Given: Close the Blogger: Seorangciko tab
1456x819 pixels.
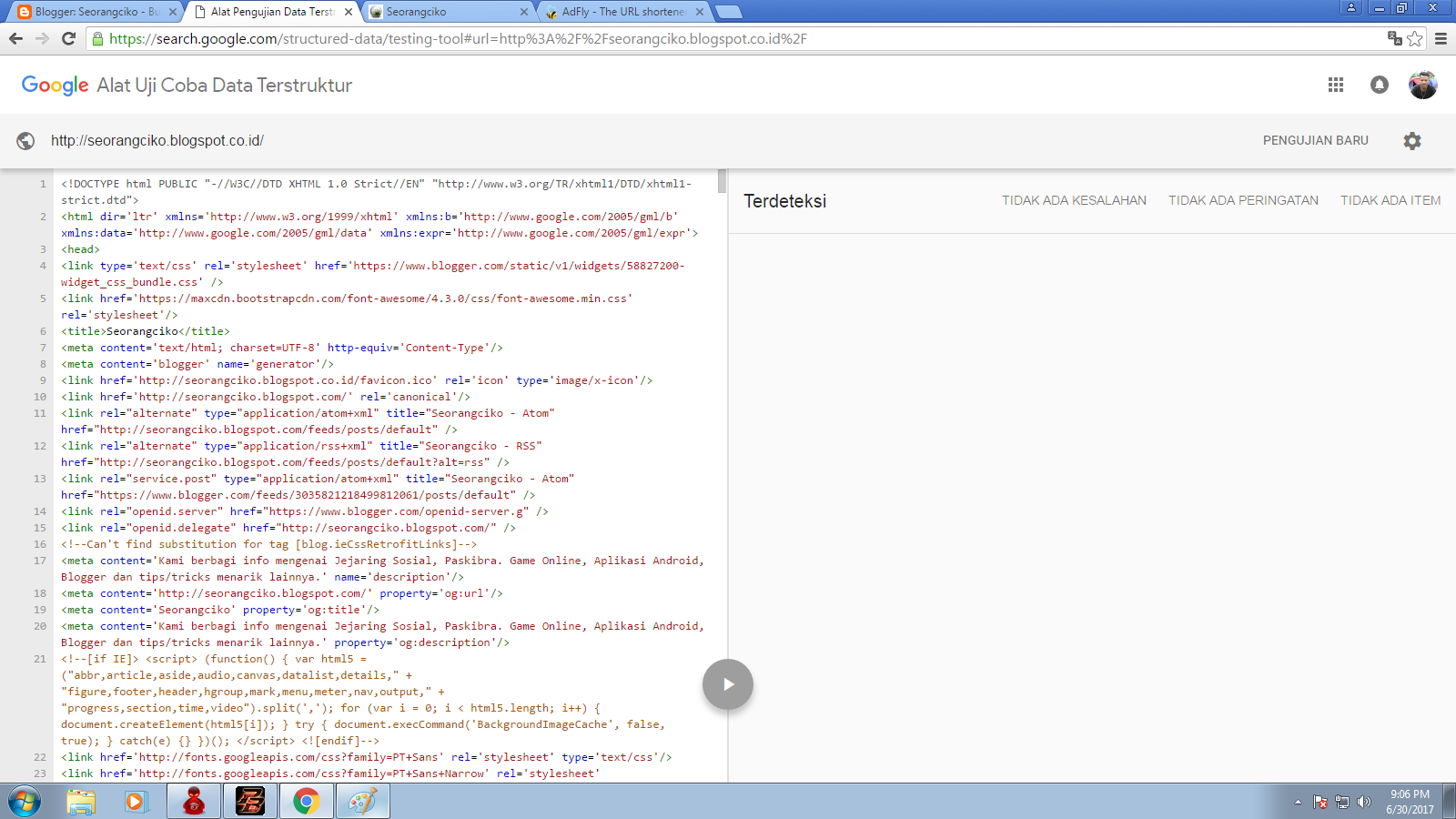Looking at the screenshot, I should [x=172, y=12].
